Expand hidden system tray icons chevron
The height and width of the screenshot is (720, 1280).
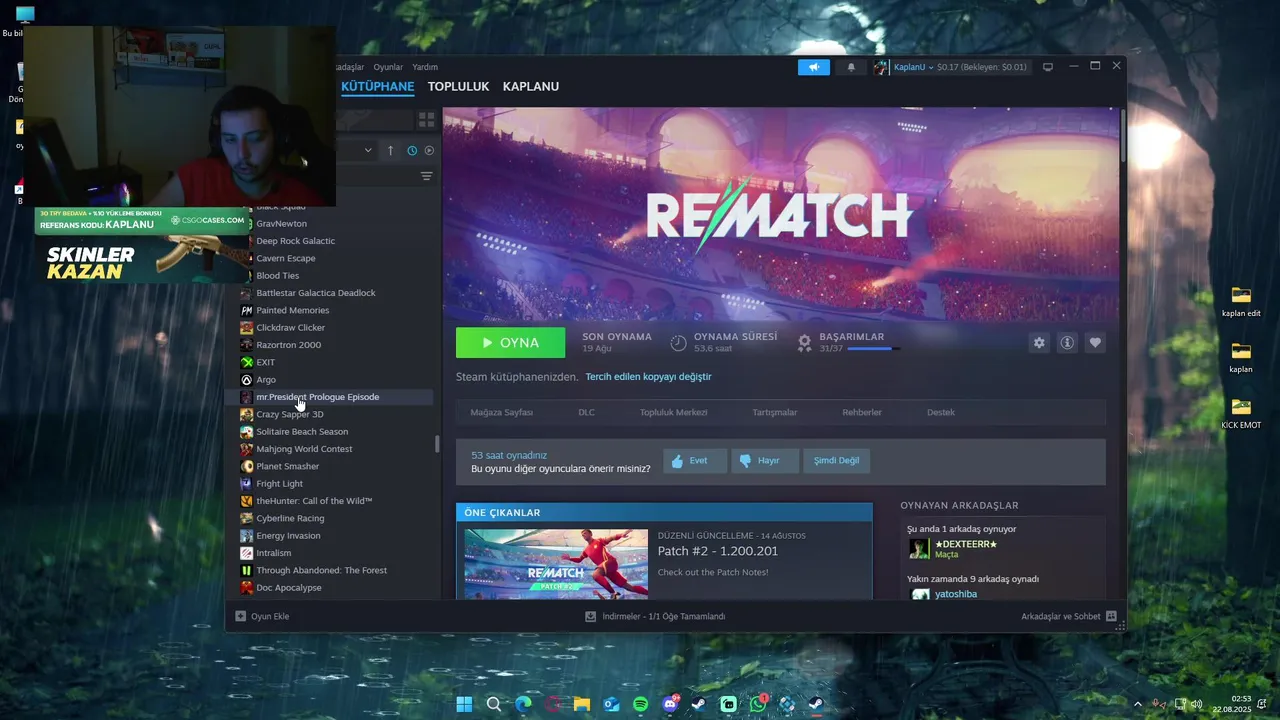1137,704
